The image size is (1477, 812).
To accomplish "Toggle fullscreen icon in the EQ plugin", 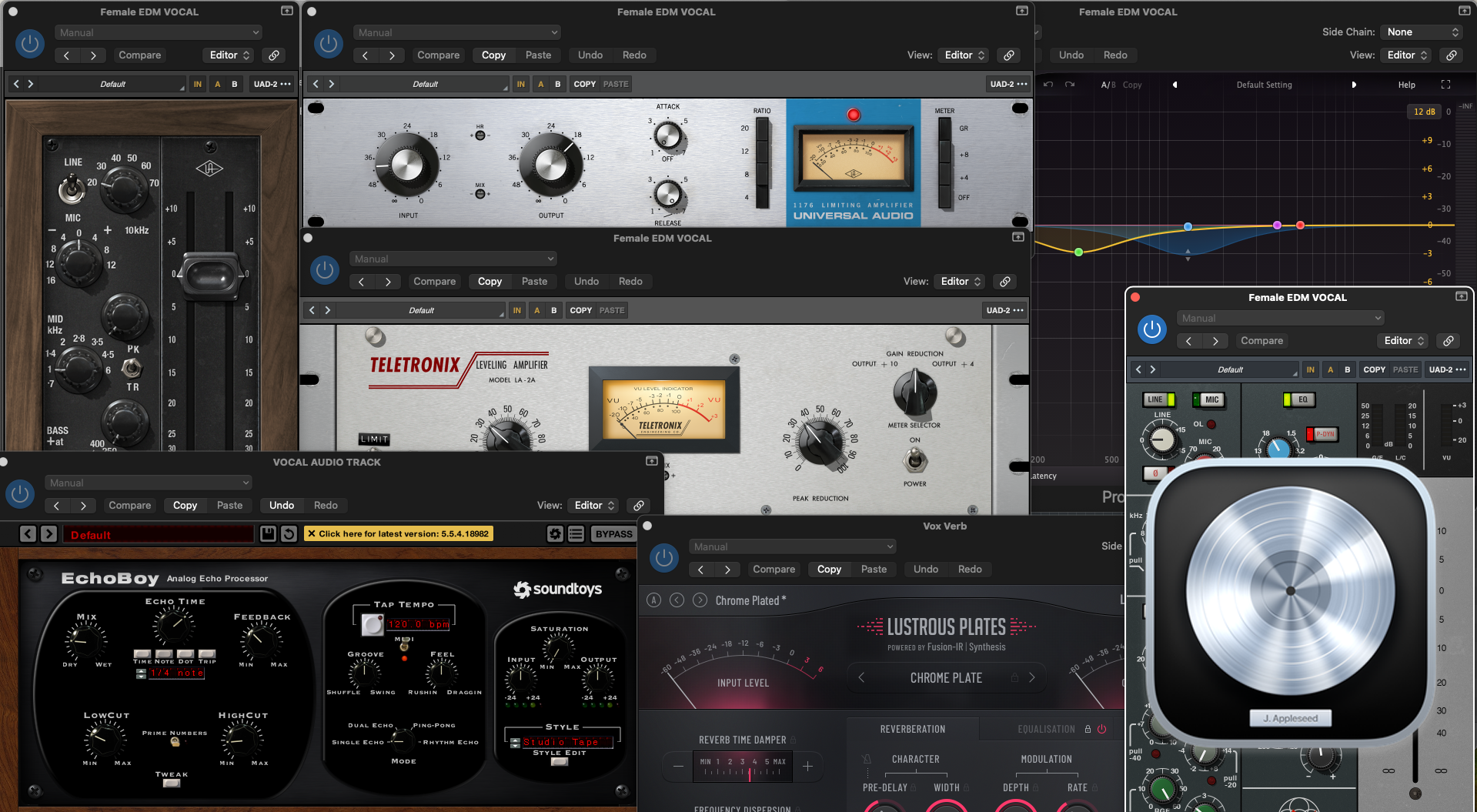I will (1445, 85).
